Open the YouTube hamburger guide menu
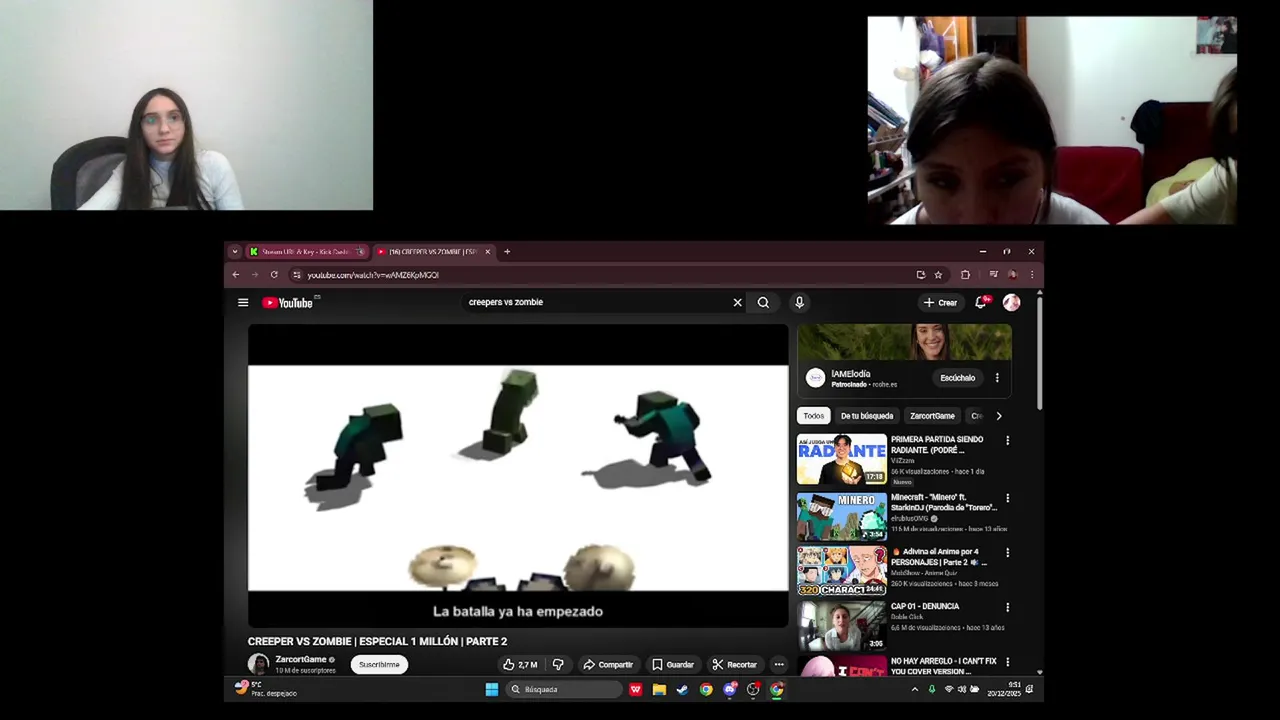This screenshot has height=720, width=1280. point(243,302)
